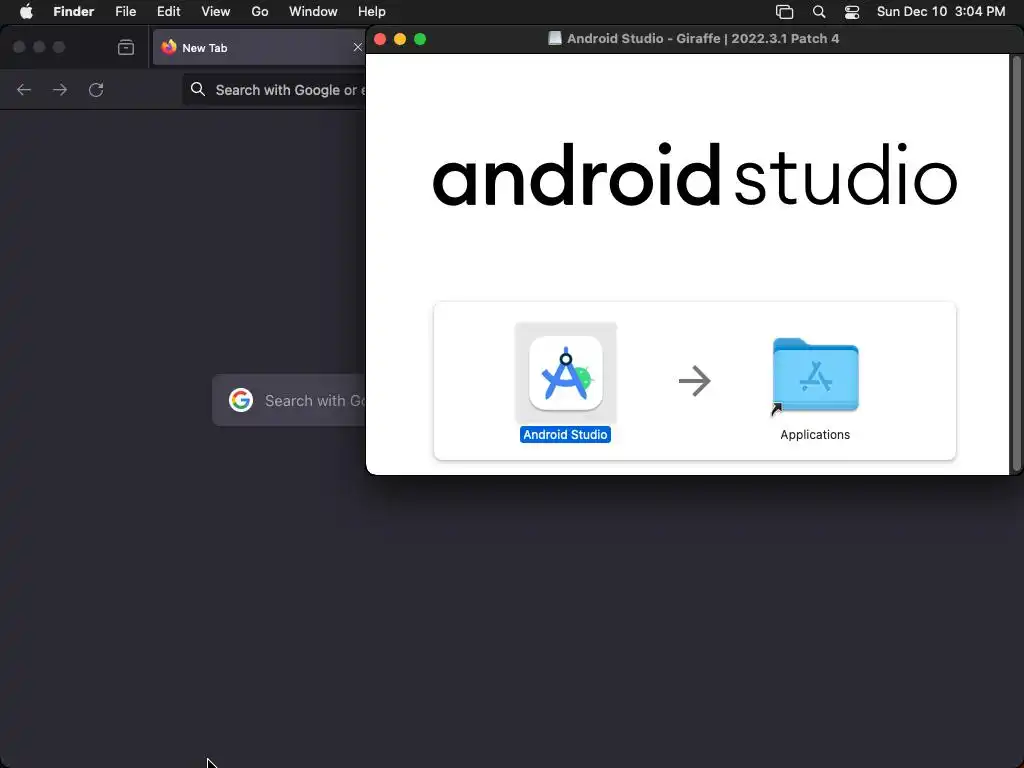The width and height of the screenshot is (1024, 768).
Task: Focus the Firefox address bar
Action: tap(274, 89)
